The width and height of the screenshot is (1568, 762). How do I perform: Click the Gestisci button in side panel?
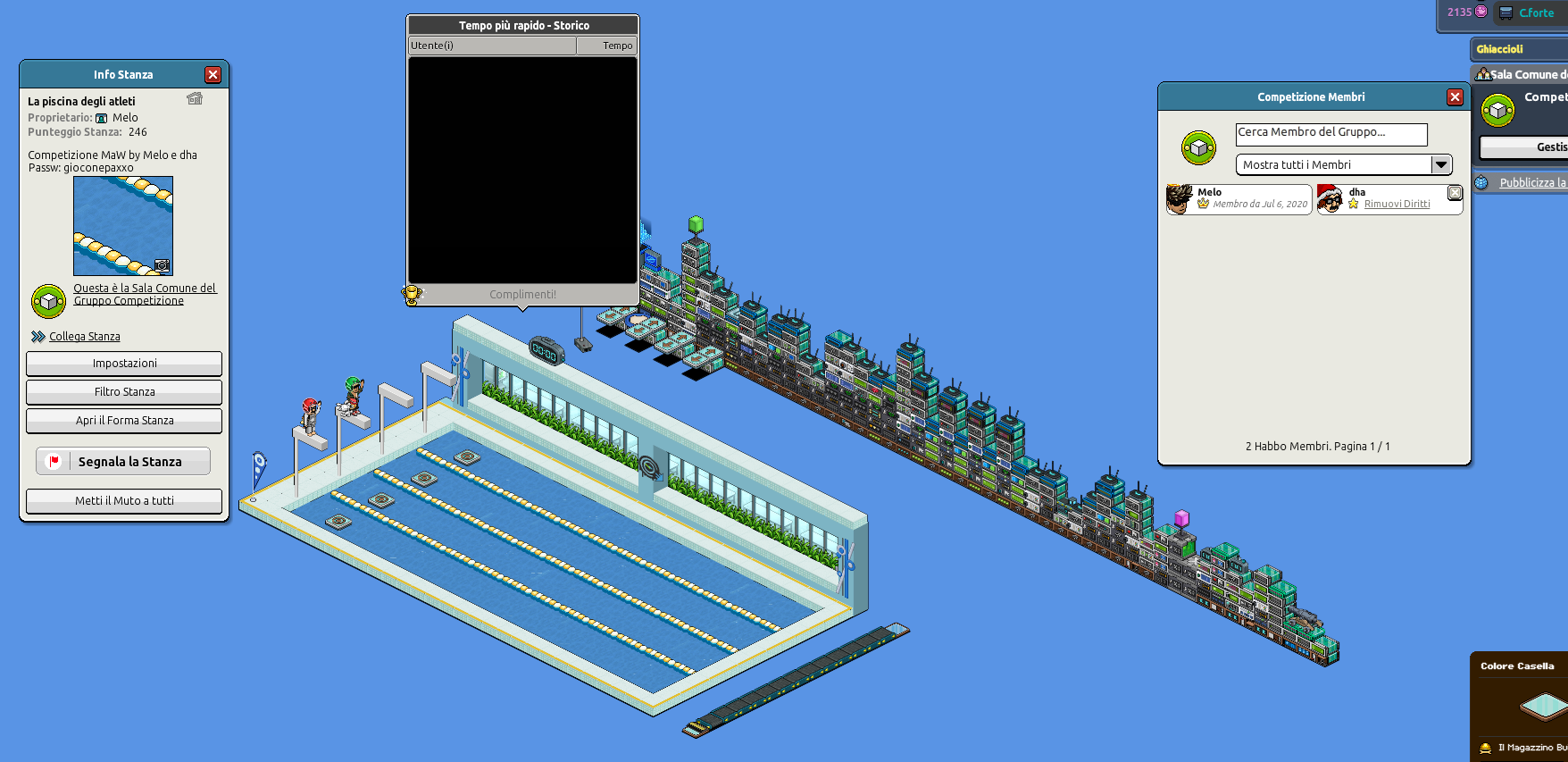point(1523,147)
